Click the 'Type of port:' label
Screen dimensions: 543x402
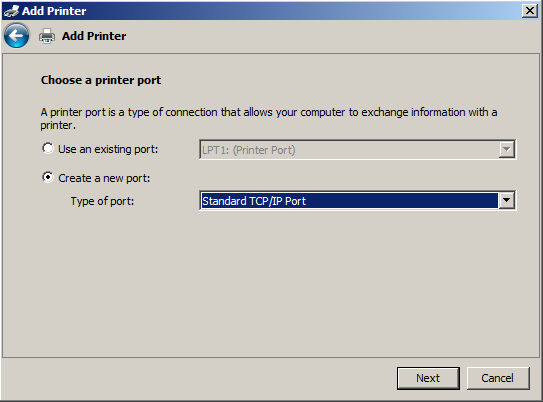click(x=102, y=201)
